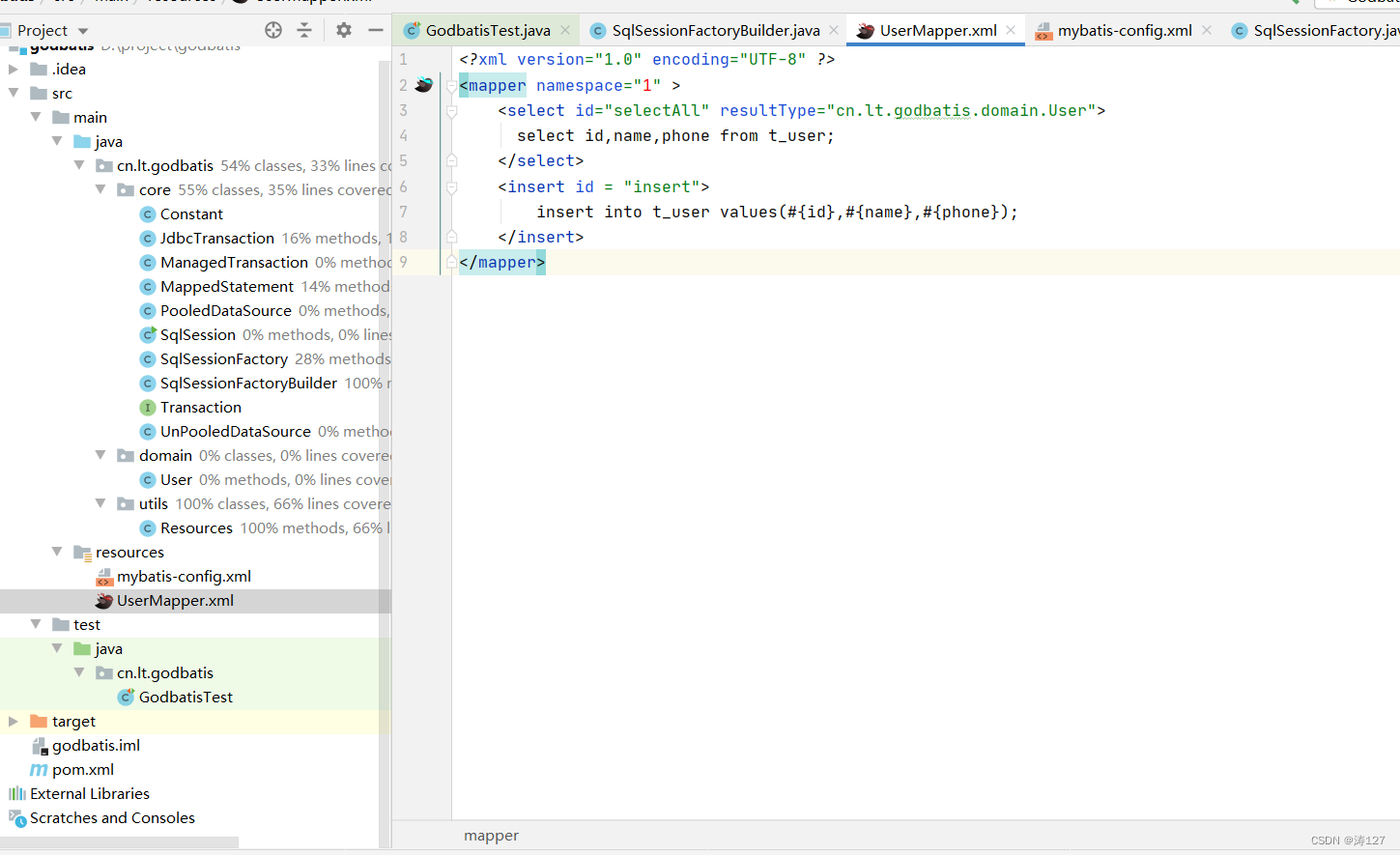1400x855 pixels.
Task: Open the Resources class
Action: (196, 527)
